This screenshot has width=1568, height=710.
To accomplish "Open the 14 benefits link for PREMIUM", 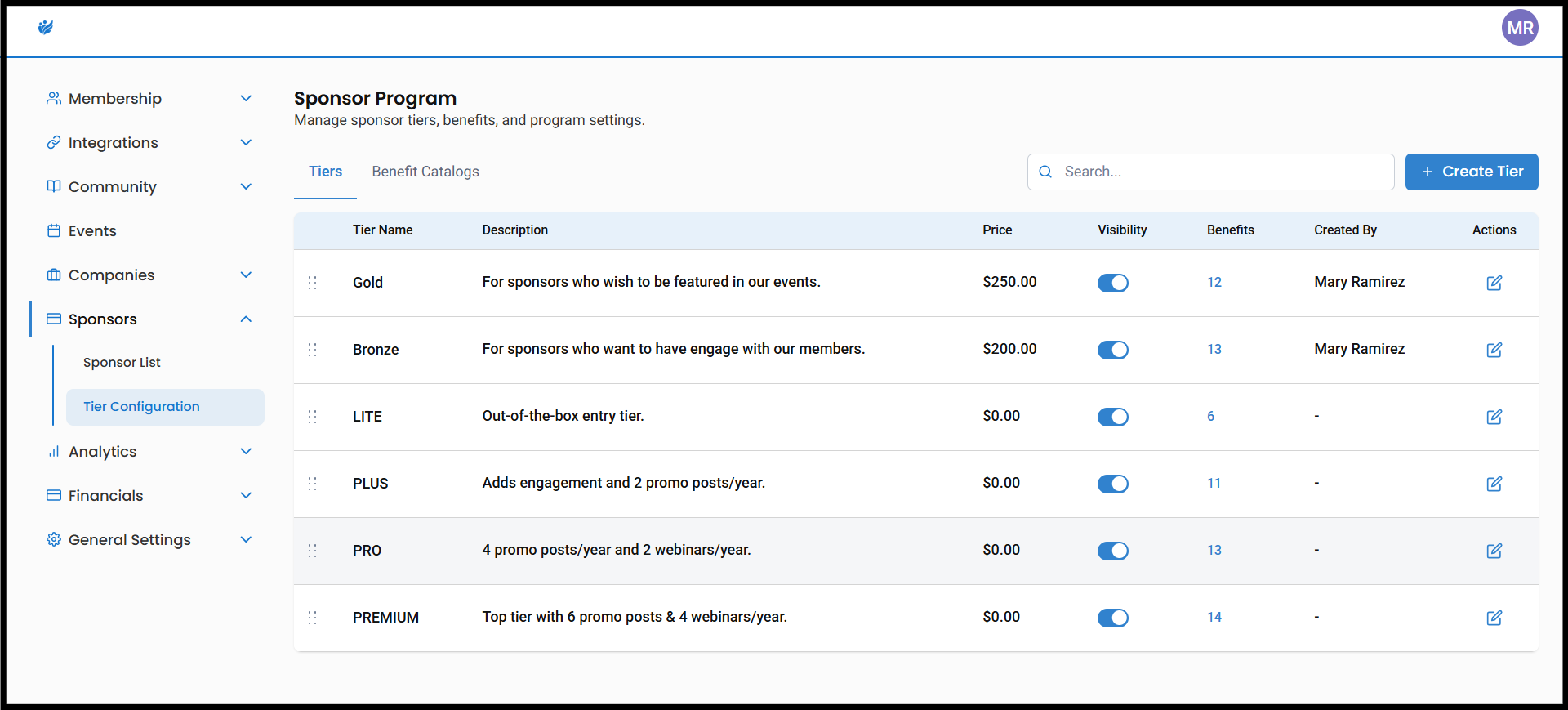I will (x=1214, y=618).
